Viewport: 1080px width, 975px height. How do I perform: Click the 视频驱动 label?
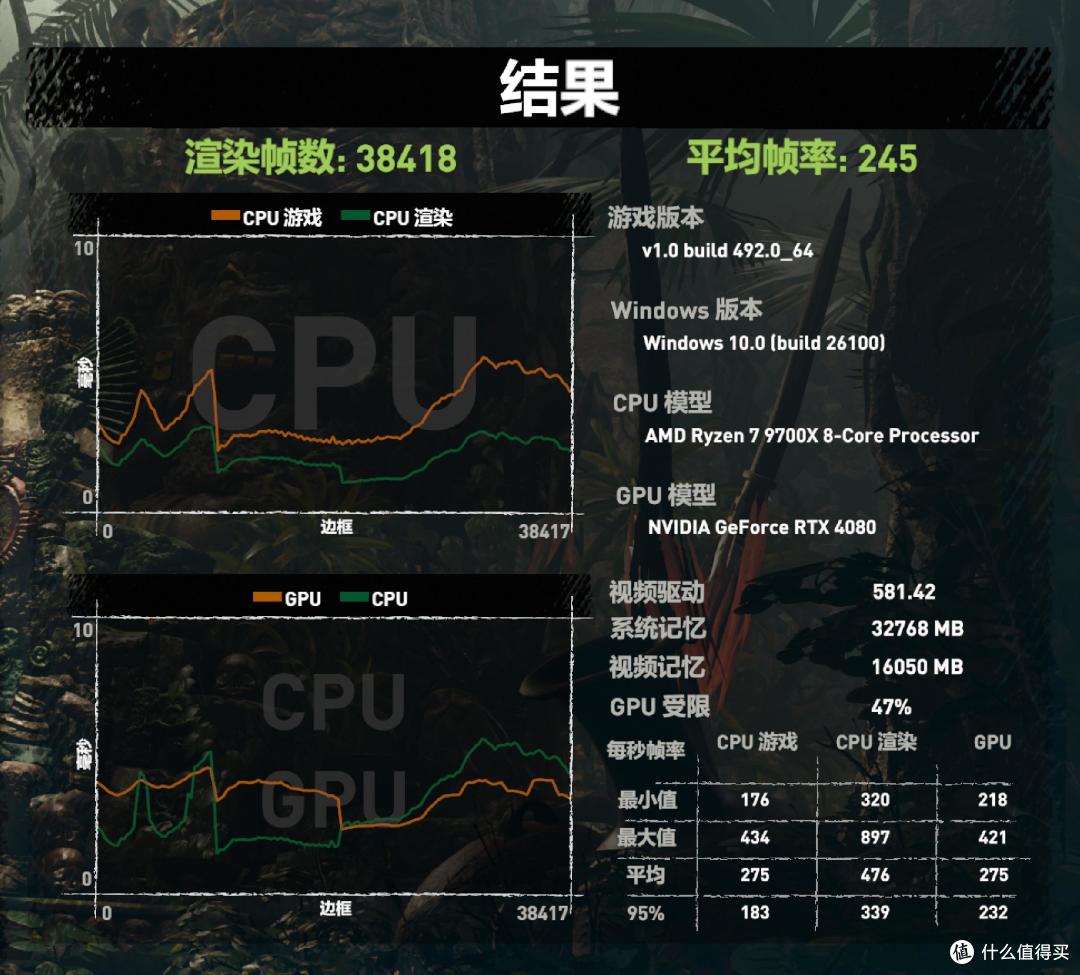coord(656,592)
